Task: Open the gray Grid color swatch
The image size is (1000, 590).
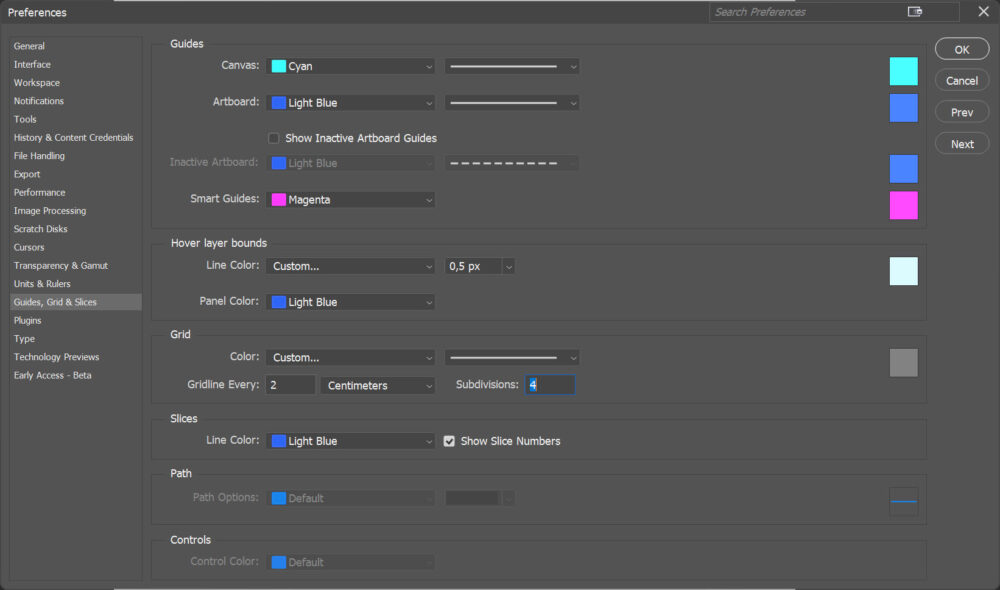Action: [903, 363]
